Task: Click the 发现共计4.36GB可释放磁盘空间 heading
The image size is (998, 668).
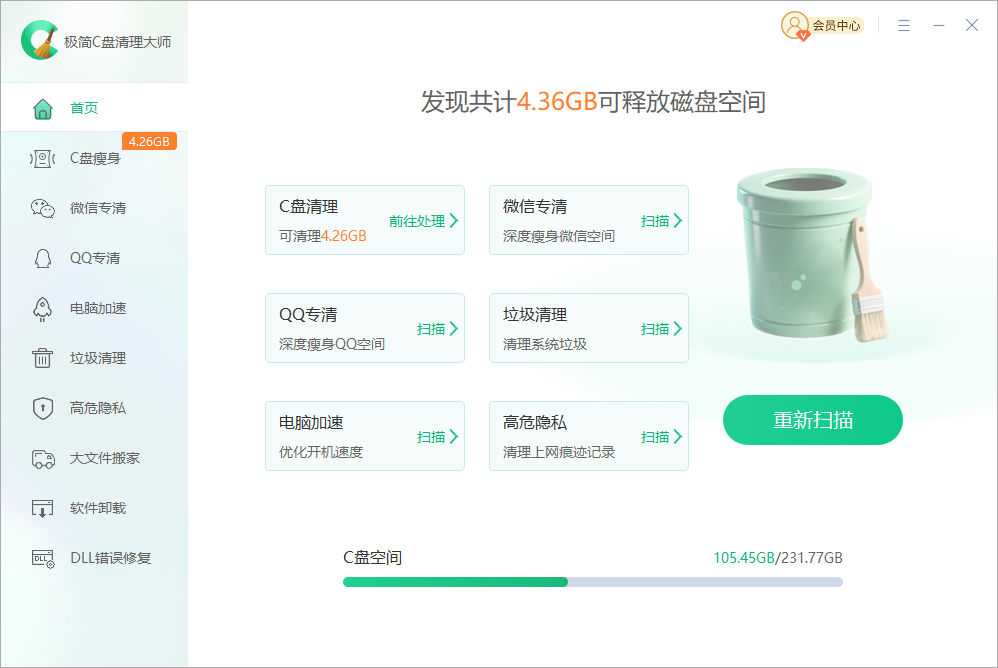Action: [593, 102]
